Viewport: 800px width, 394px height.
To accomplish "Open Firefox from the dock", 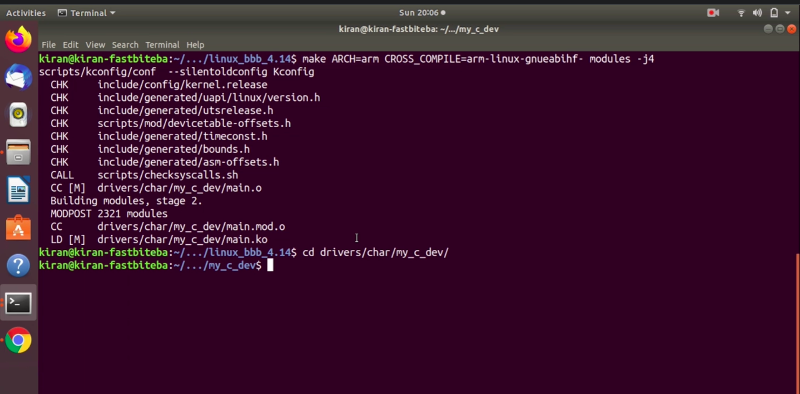I will point(18,40).
